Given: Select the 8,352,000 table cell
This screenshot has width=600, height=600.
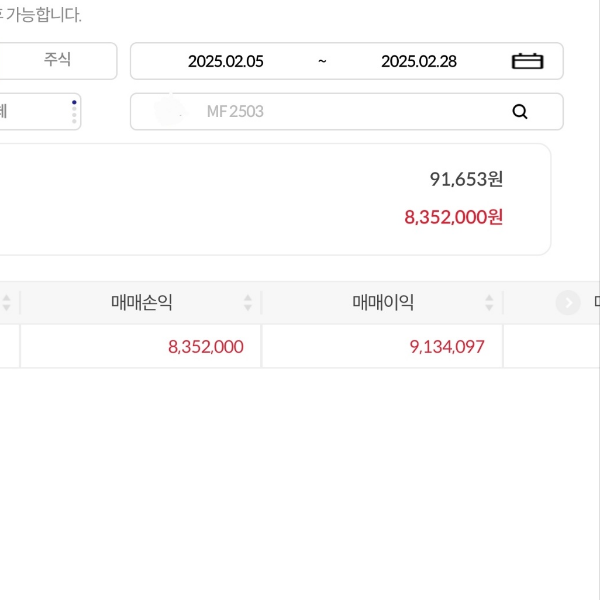Looking at the screenshot, I should [x=206, y=347].
